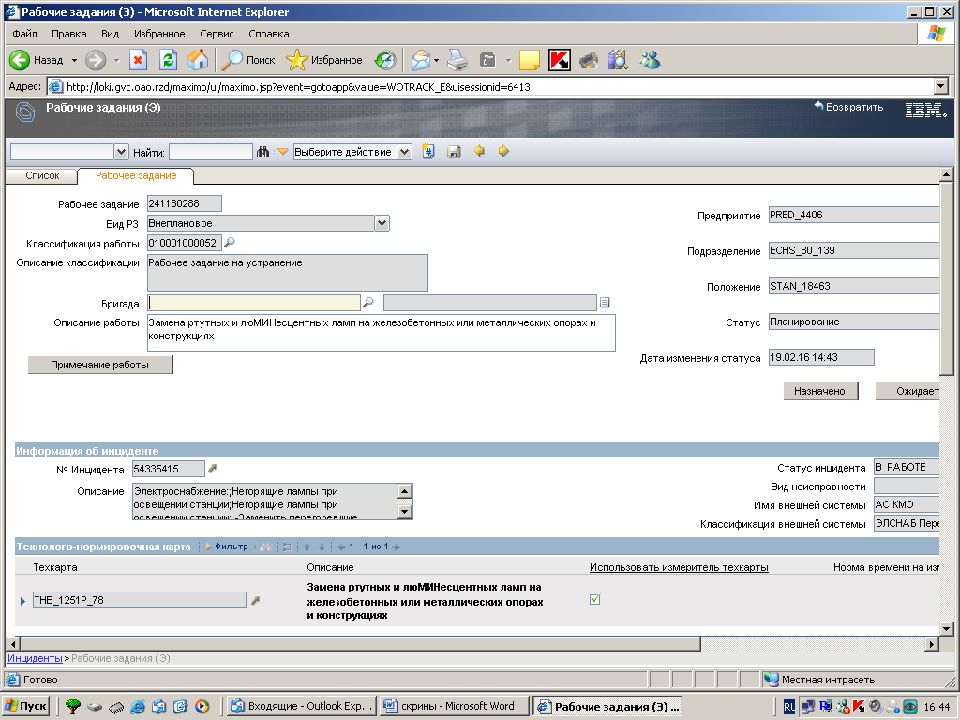
Task: Open the Сервис menu
Action: pos(217,34)
